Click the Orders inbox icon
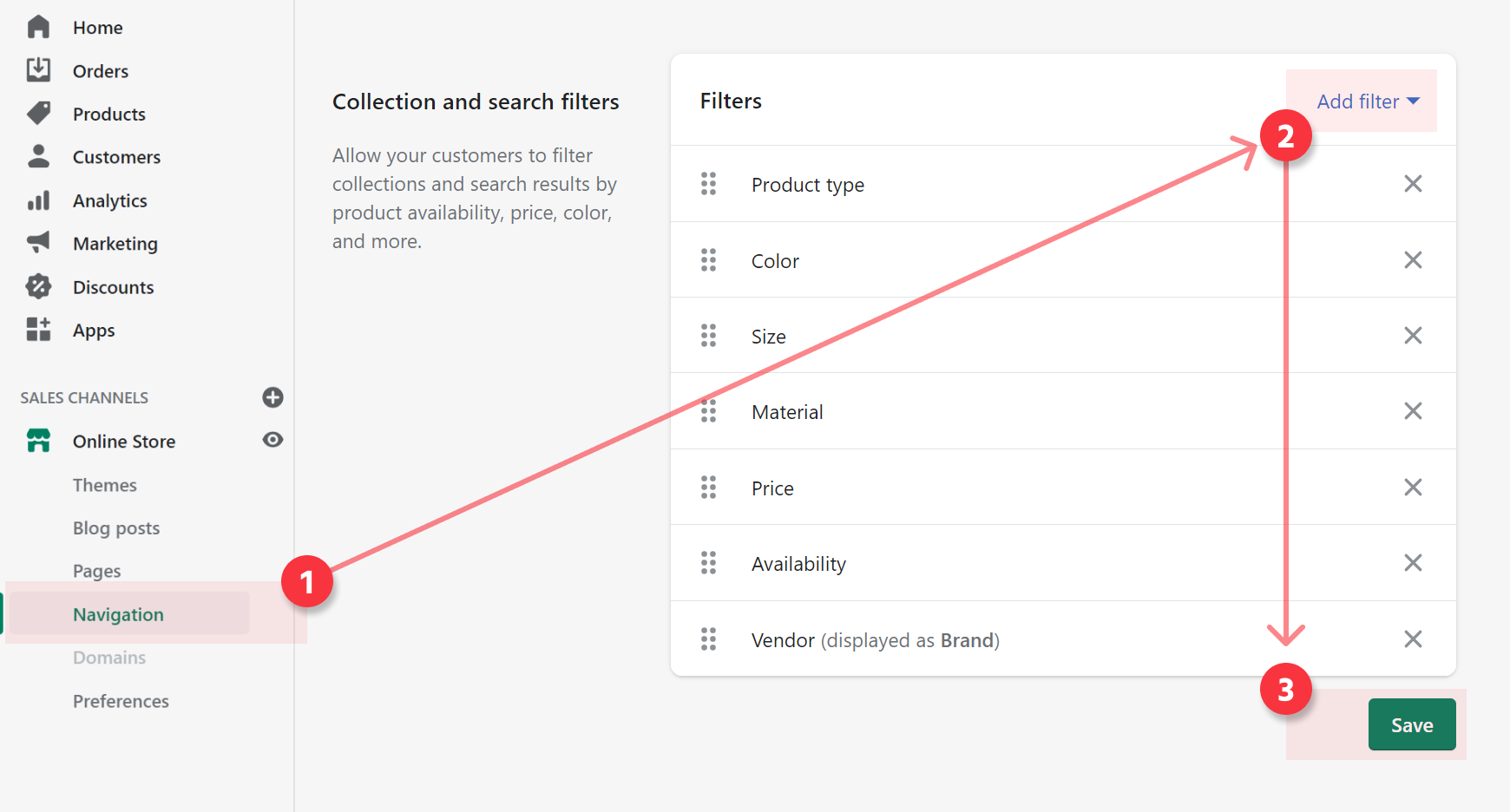 pyautogui.click(x=38, y=69)
